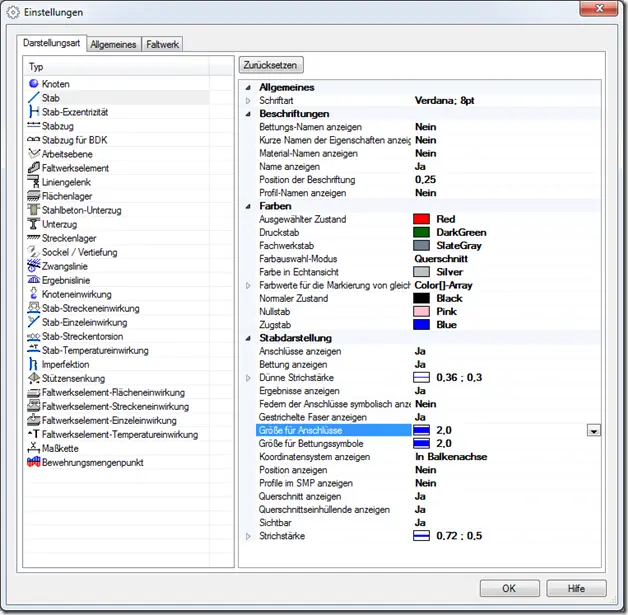
Task: Click the Red swatch for Ausgewählter Zustand
Action: point(421,219)
